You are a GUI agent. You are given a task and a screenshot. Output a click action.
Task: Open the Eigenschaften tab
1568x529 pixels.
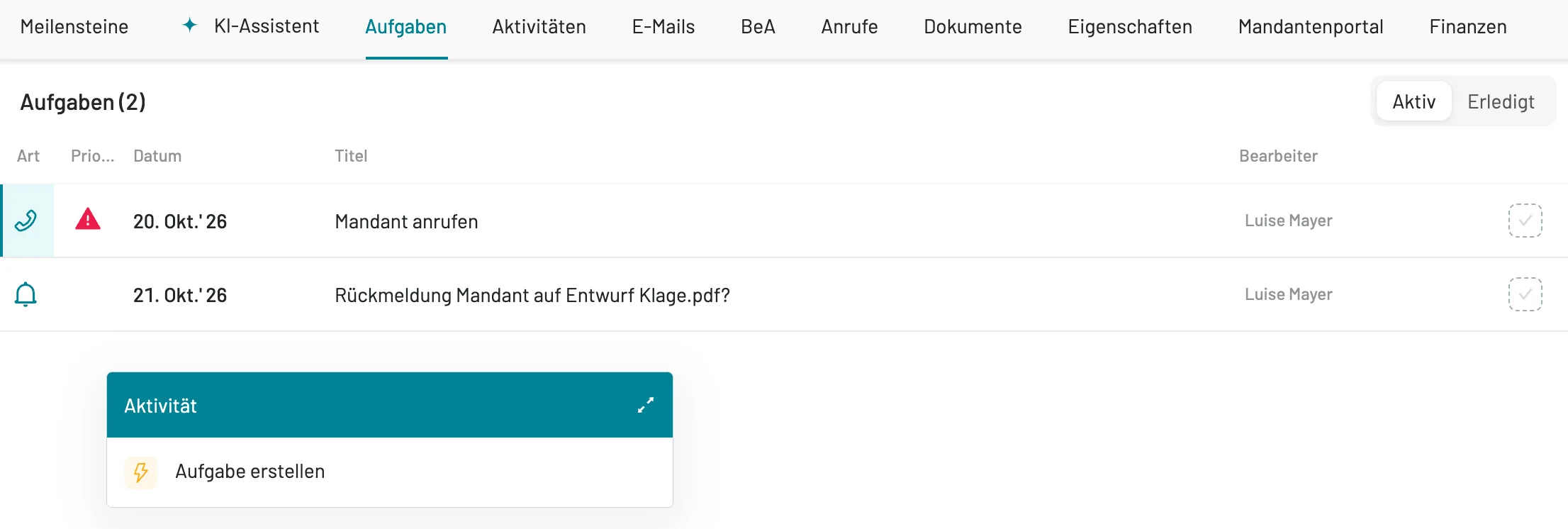pos(1130,27)
